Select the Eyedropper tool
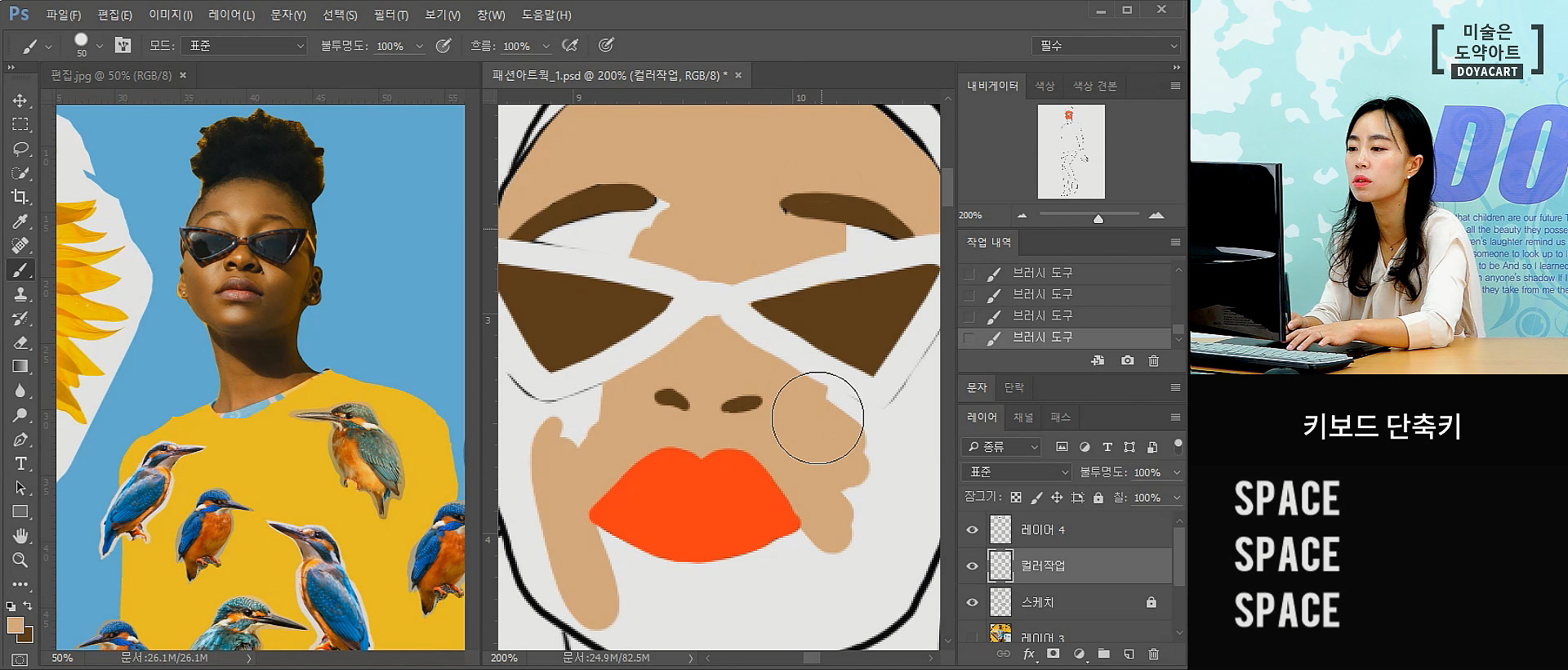 click(x=20, y=221)
